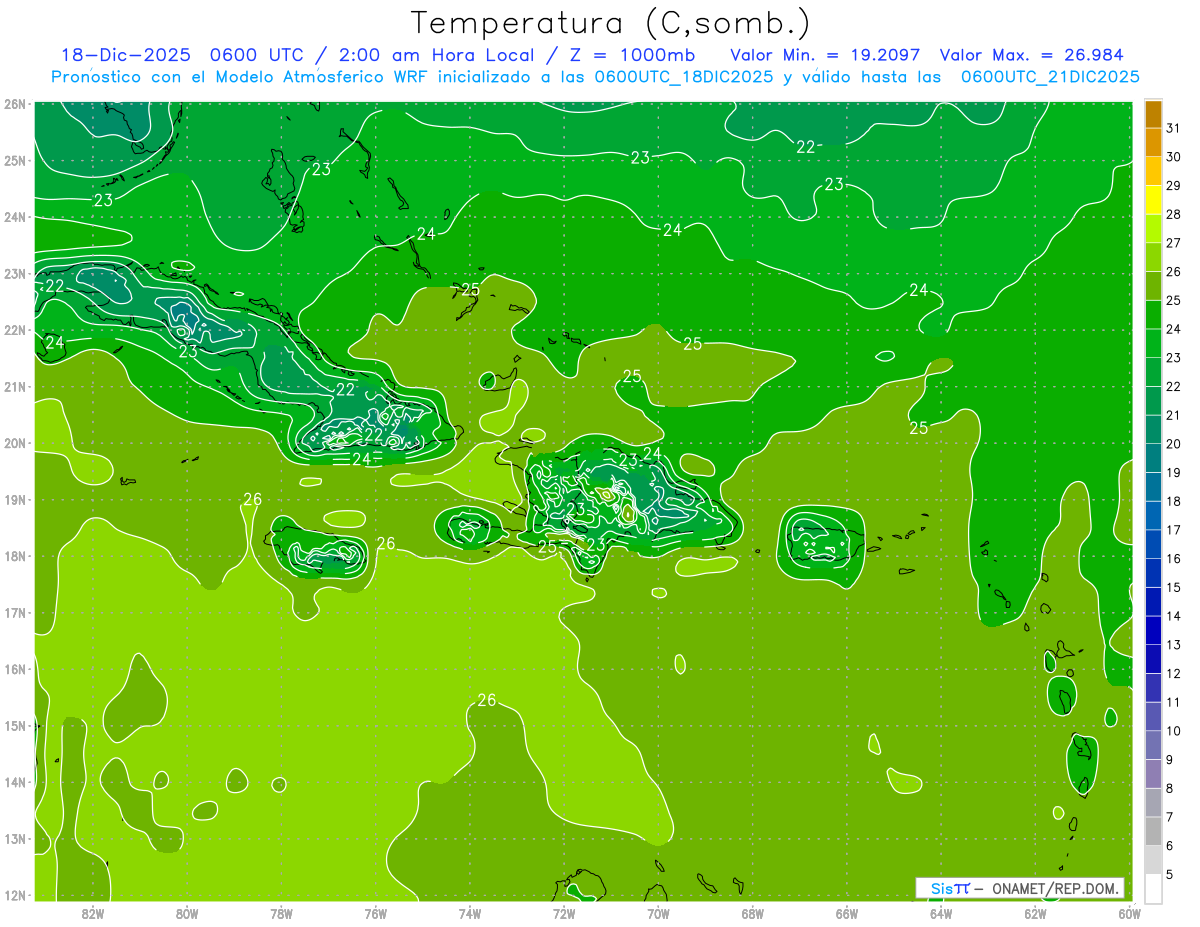Click the '68W' longitude axis label
This screenshot has height=927, width=1200.
click(x=753, y=913)
